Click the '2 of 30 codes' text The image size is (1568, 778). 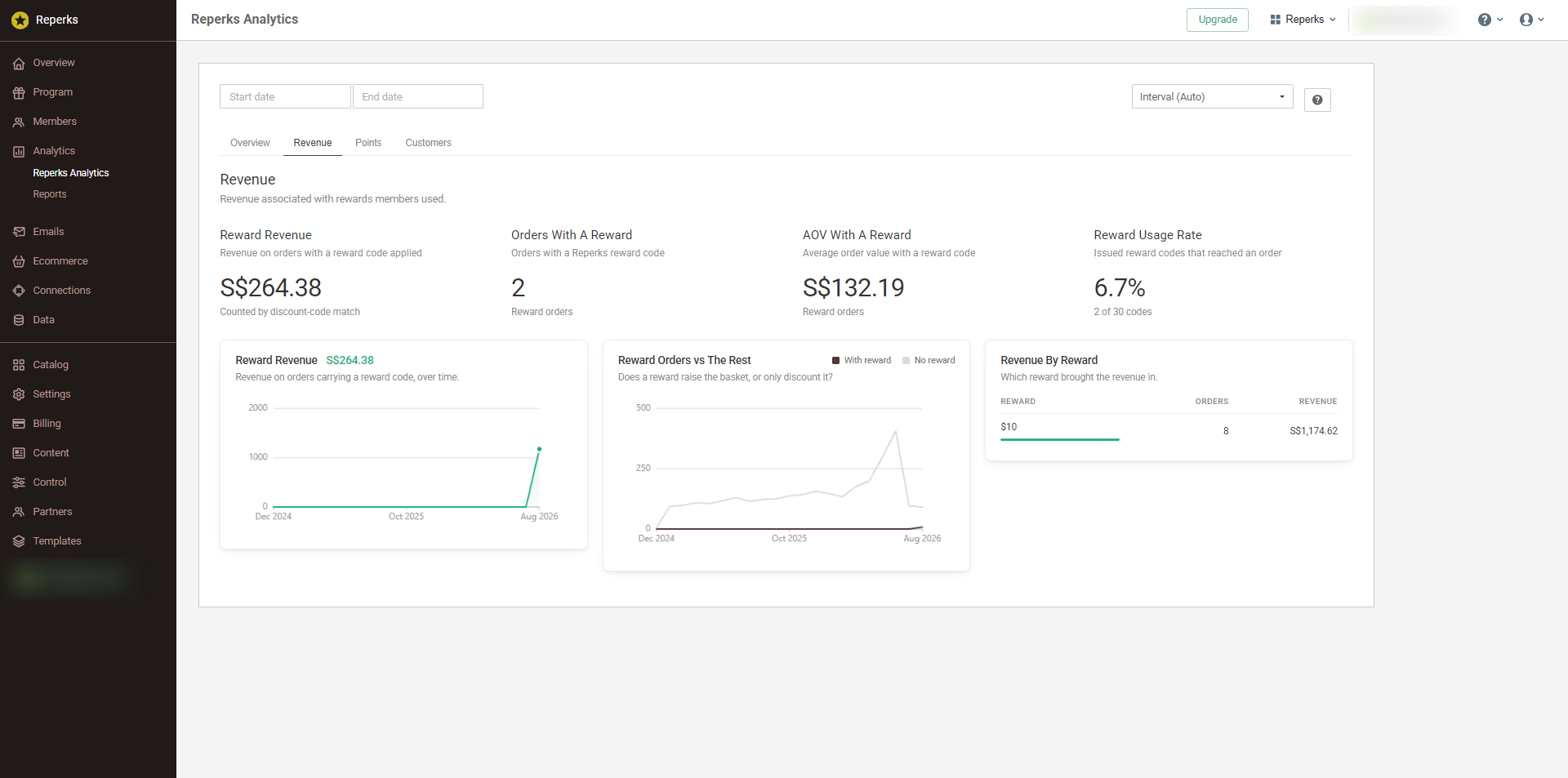1123,312
